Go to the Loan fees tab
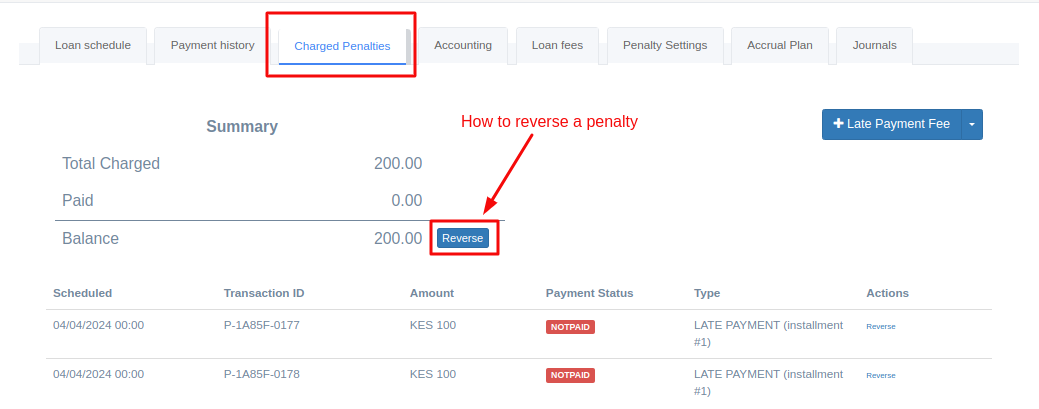 pos(557,46)
